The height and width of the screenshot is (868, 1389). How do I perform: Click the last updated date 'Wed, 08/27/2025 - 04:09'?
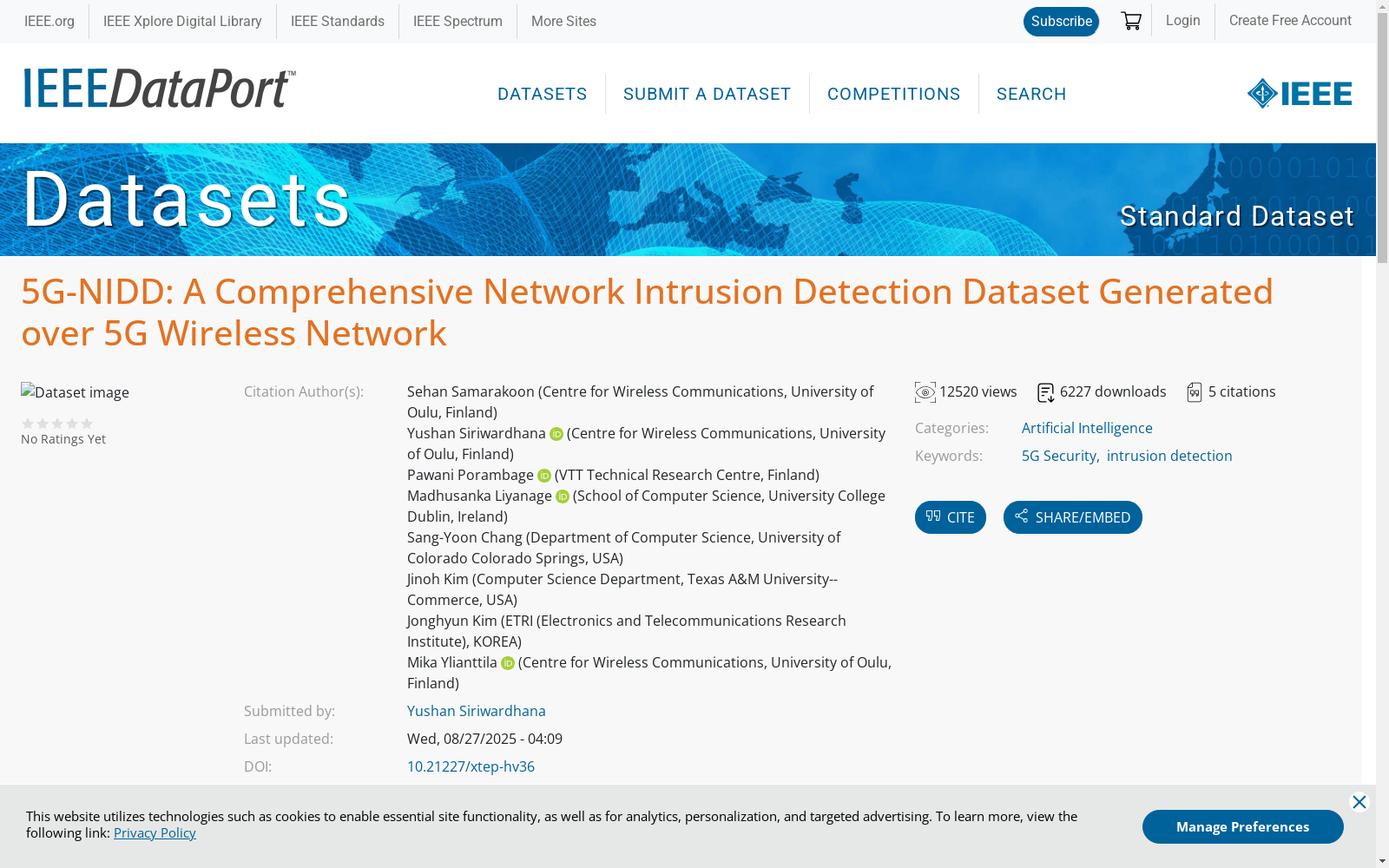484,739
